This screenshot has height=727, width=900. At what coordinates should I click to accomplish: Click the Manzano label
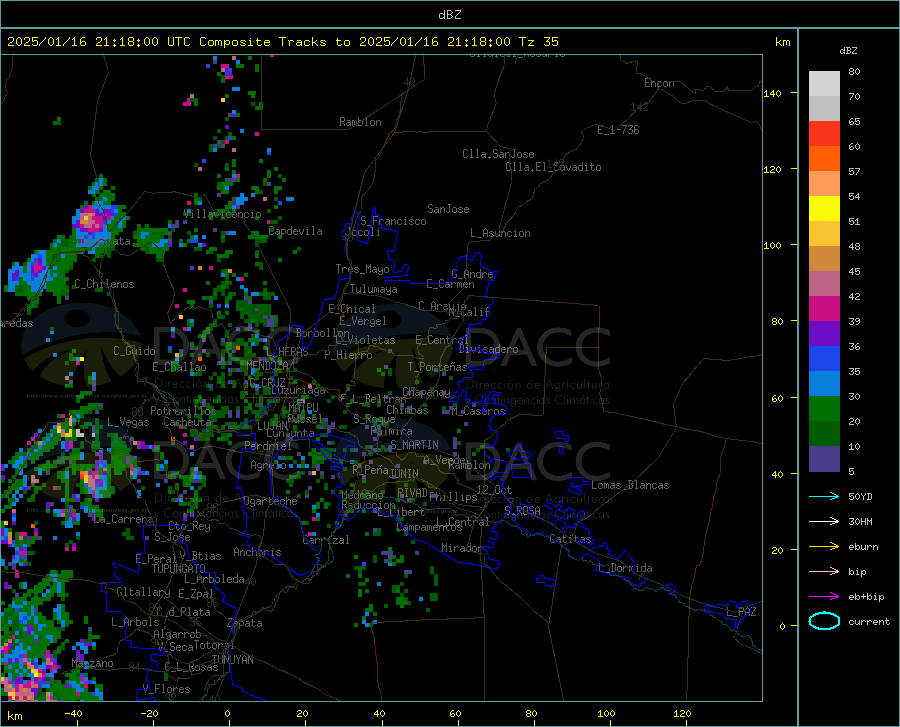pyautogui.click(x=92, y=663)
